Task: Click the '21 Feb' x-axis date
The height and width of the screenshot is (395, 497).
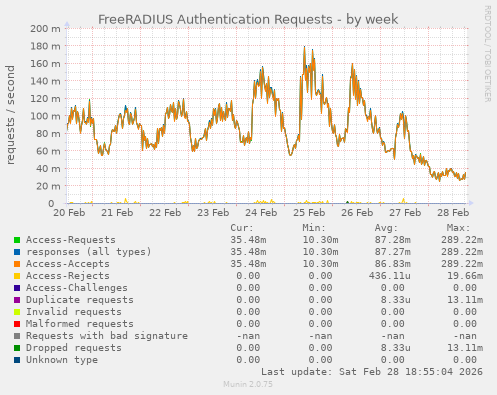Action: (117, 213)
